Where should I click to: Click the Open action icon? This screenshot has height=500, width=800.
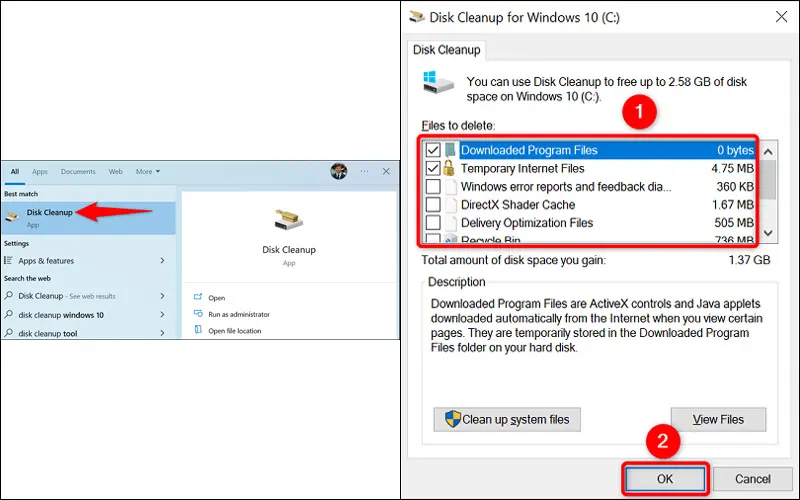pyautogui.click(x=198, y=297)
